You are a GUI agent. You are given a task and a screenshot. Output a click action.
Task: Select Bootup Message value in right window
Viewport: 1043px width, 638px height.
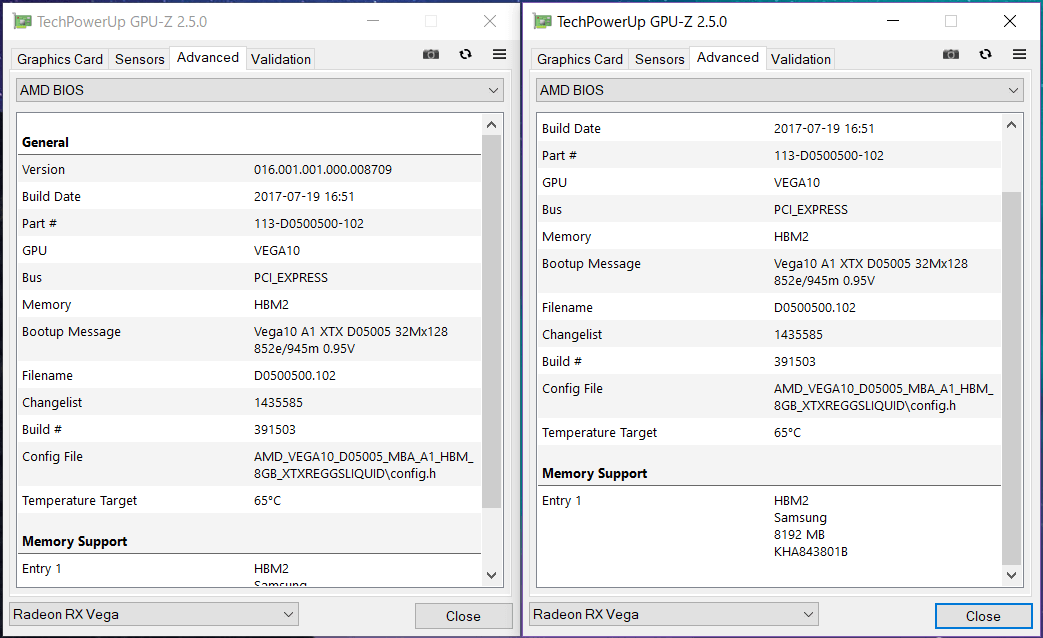click(871, 272)
